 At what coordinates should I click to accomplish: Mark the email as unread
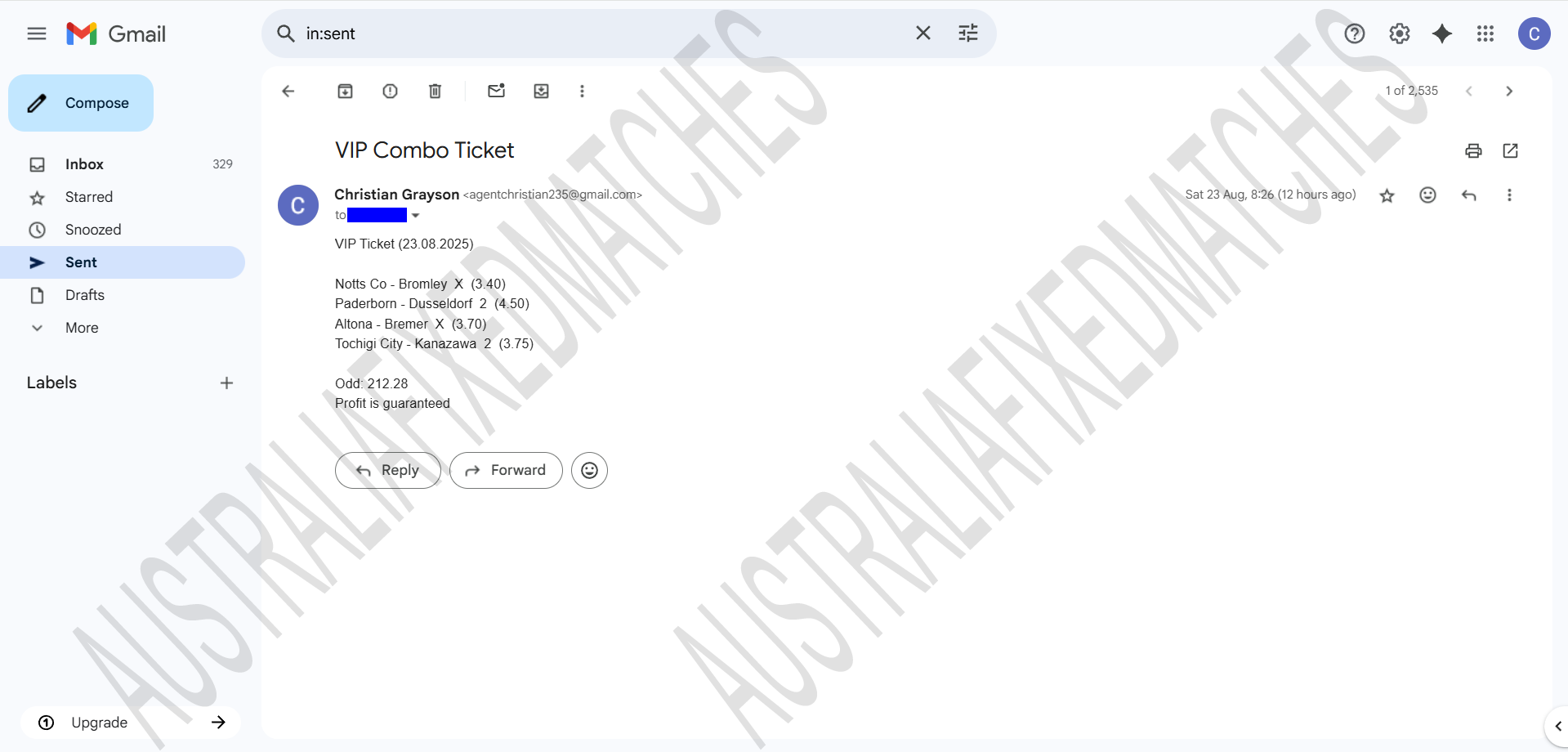click(x=497, y=91)
